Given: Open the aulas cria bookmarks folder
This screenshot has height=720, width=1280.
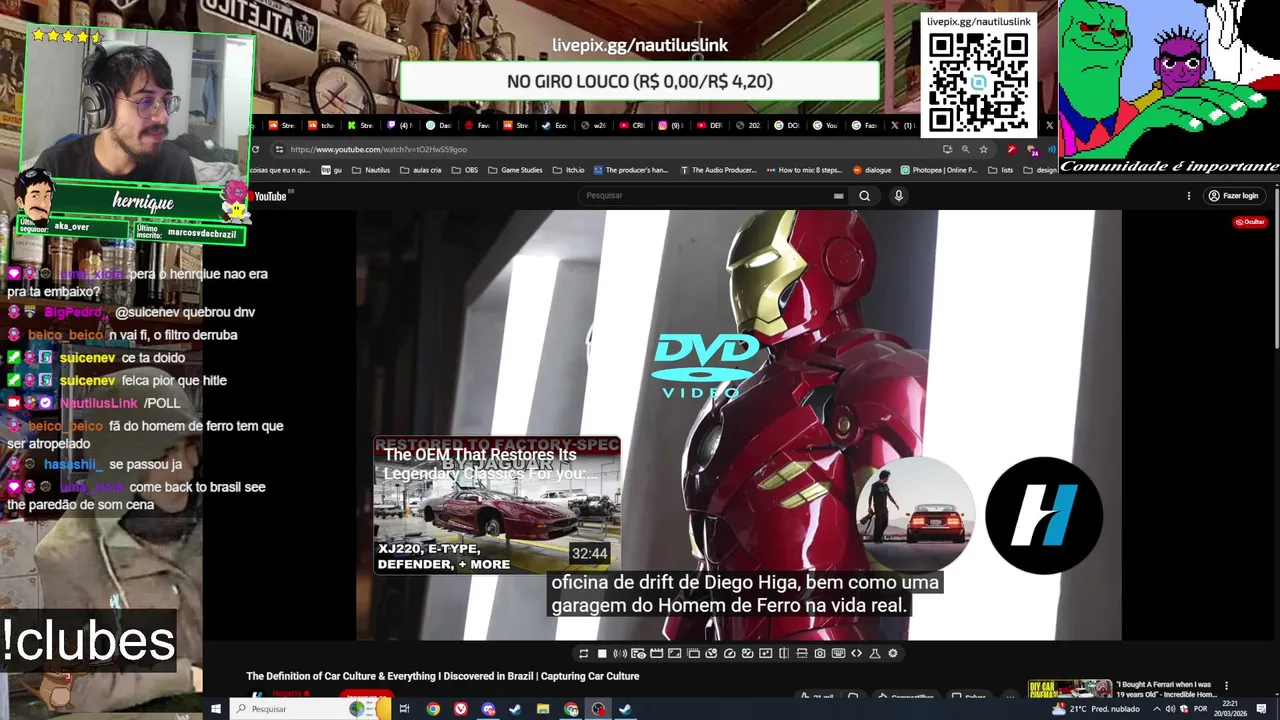Looking at the screenshot, I should [x=420, y=170].
